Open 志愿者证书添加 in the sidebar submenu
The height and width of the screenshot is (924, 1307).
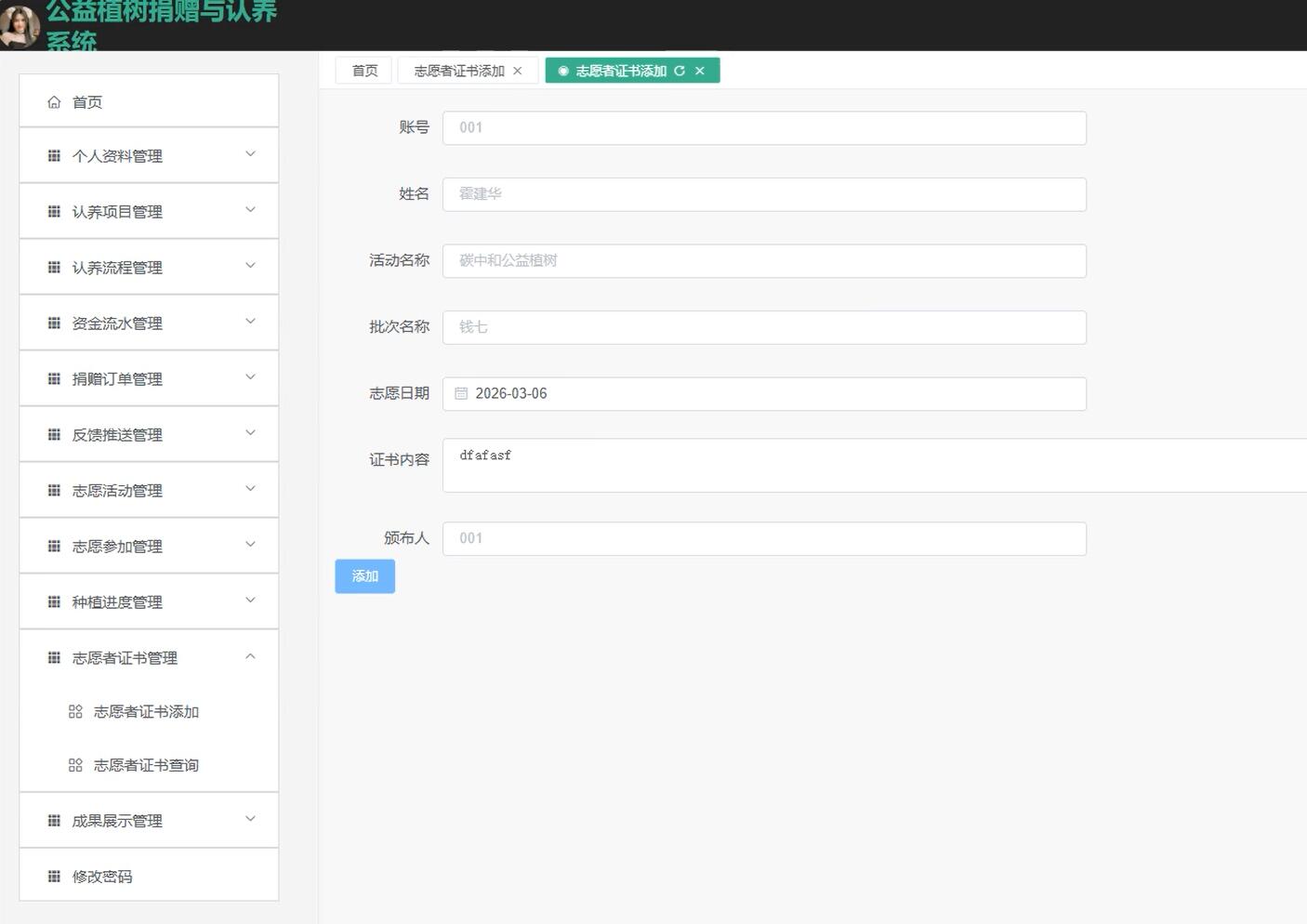(149, 712)
